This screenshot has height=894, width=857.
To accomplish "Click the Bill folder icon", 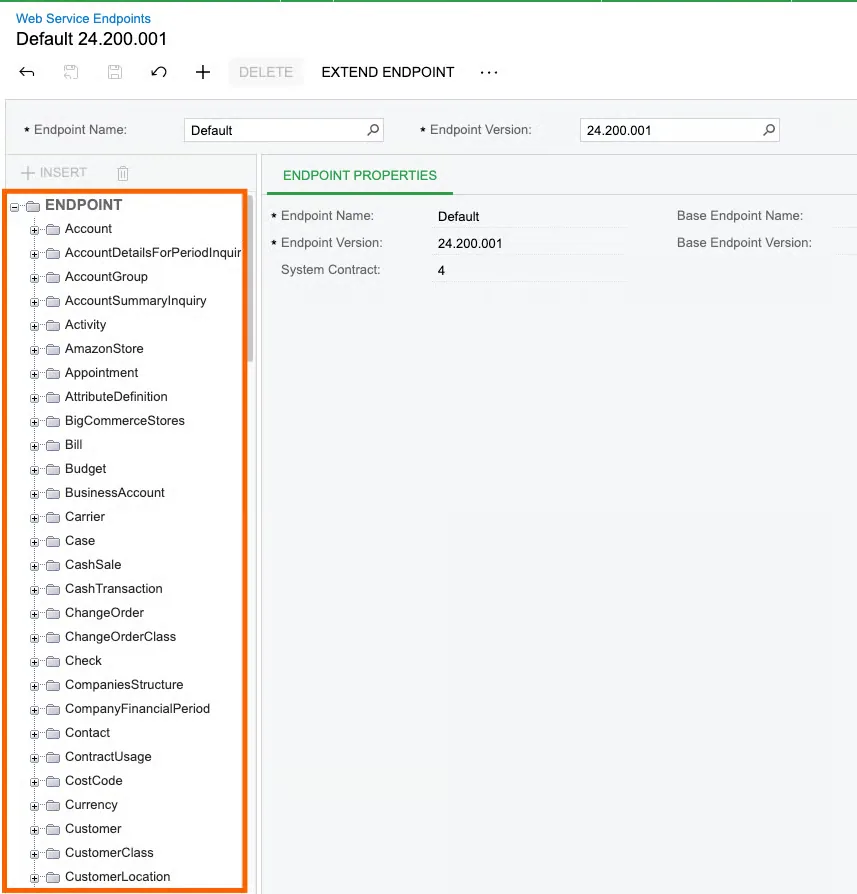I will (x=53, y=445).
